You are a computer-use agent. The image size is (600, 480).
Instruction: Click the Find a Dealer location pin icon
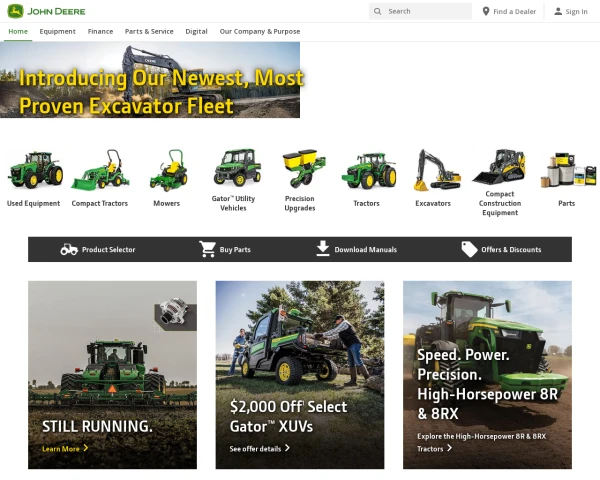[x=486, y=11]
